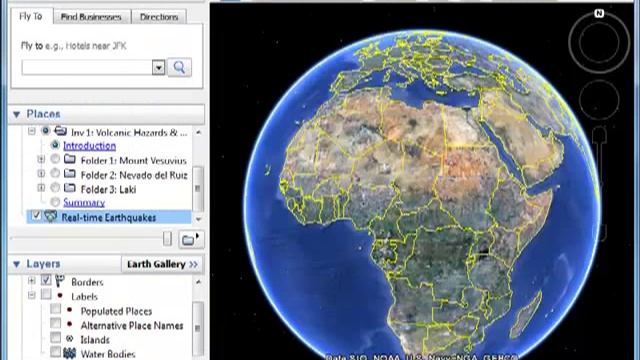Click the Populated Places dot icon
The image size is (640, 360).
[x=69, y=310]
